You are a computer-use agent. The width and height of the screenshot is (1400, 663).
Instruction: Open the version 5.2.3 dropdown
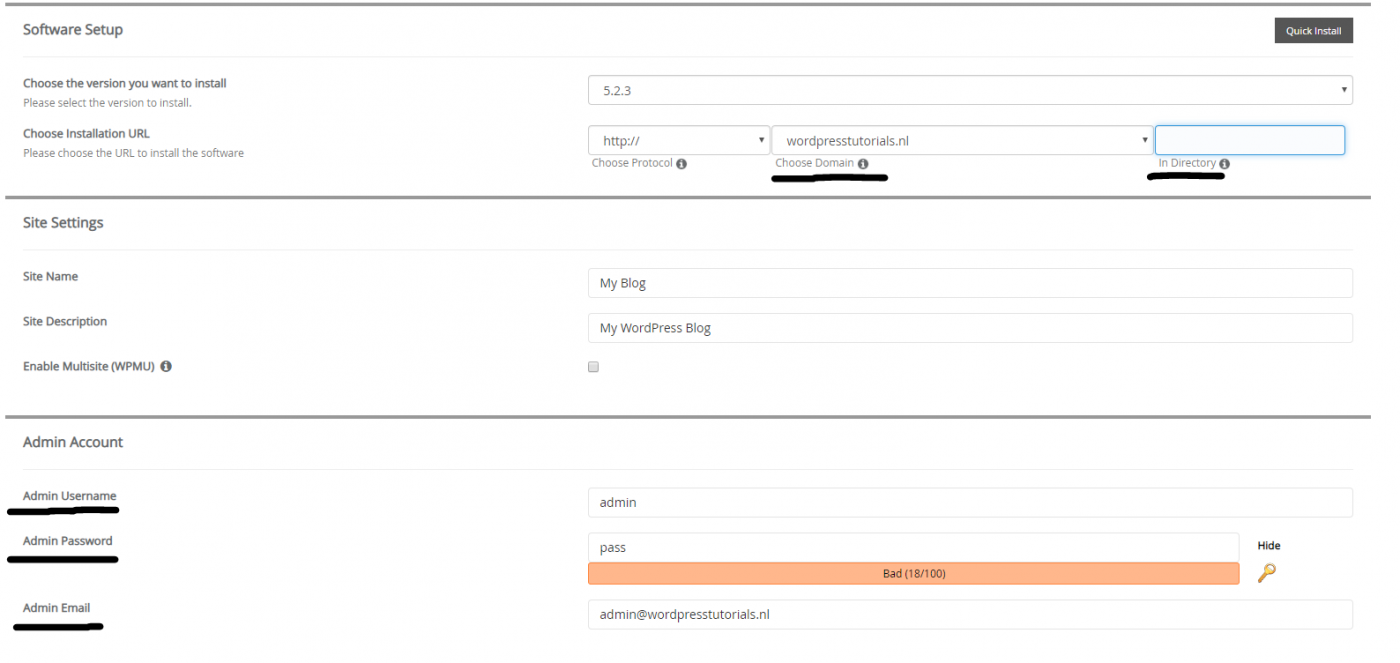970,90
